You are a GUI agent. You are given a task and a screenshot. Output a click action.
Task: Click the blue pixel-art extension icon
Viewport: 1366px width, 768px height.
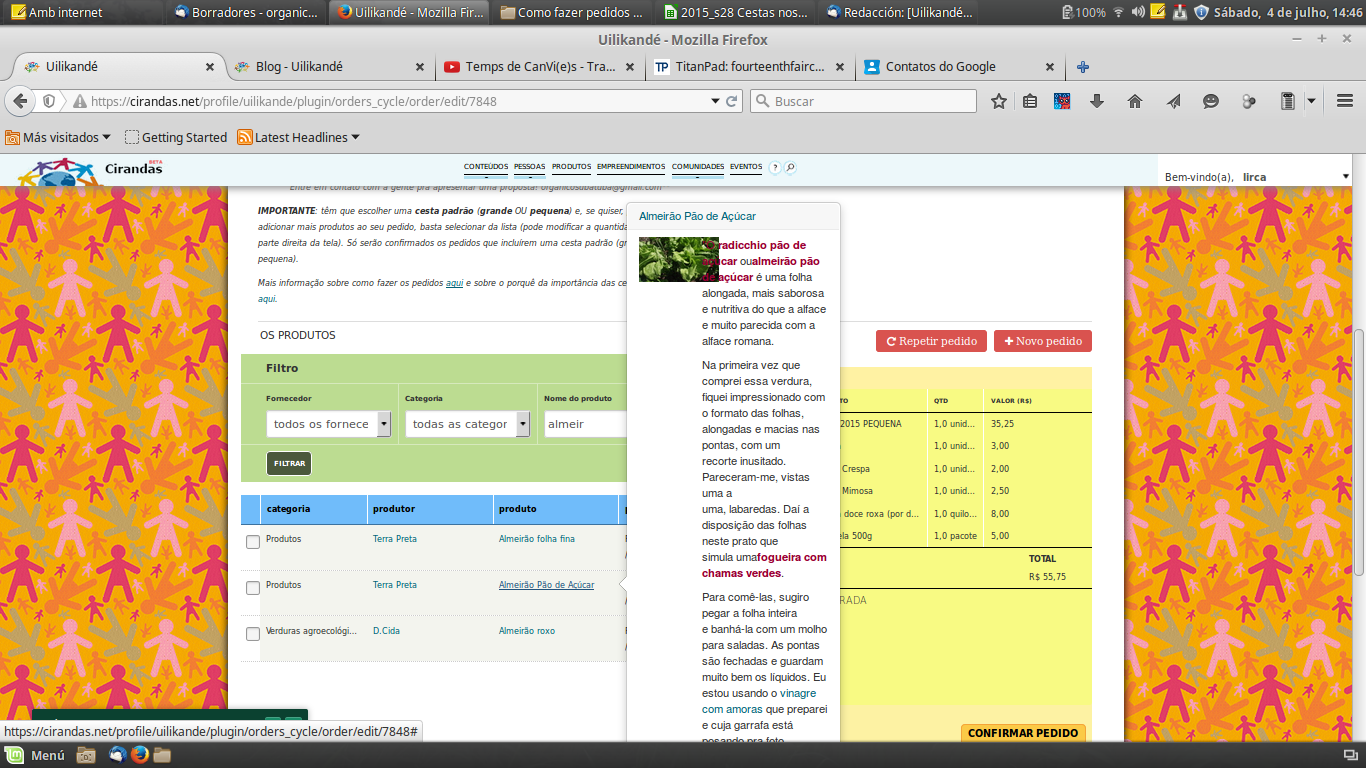pyautogui.click(x=1062, y=101)
